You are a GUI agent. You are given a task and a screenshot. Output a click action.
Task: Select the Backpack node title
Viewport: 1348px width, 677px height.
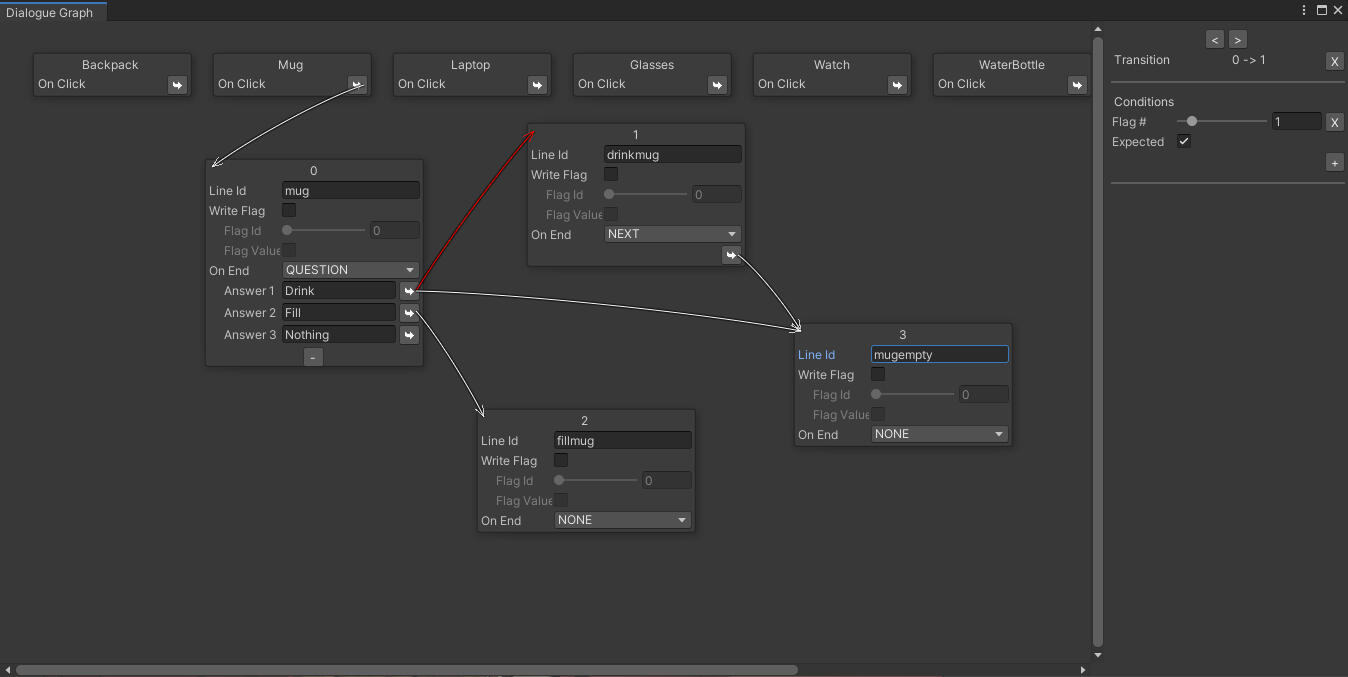[110, 65]
